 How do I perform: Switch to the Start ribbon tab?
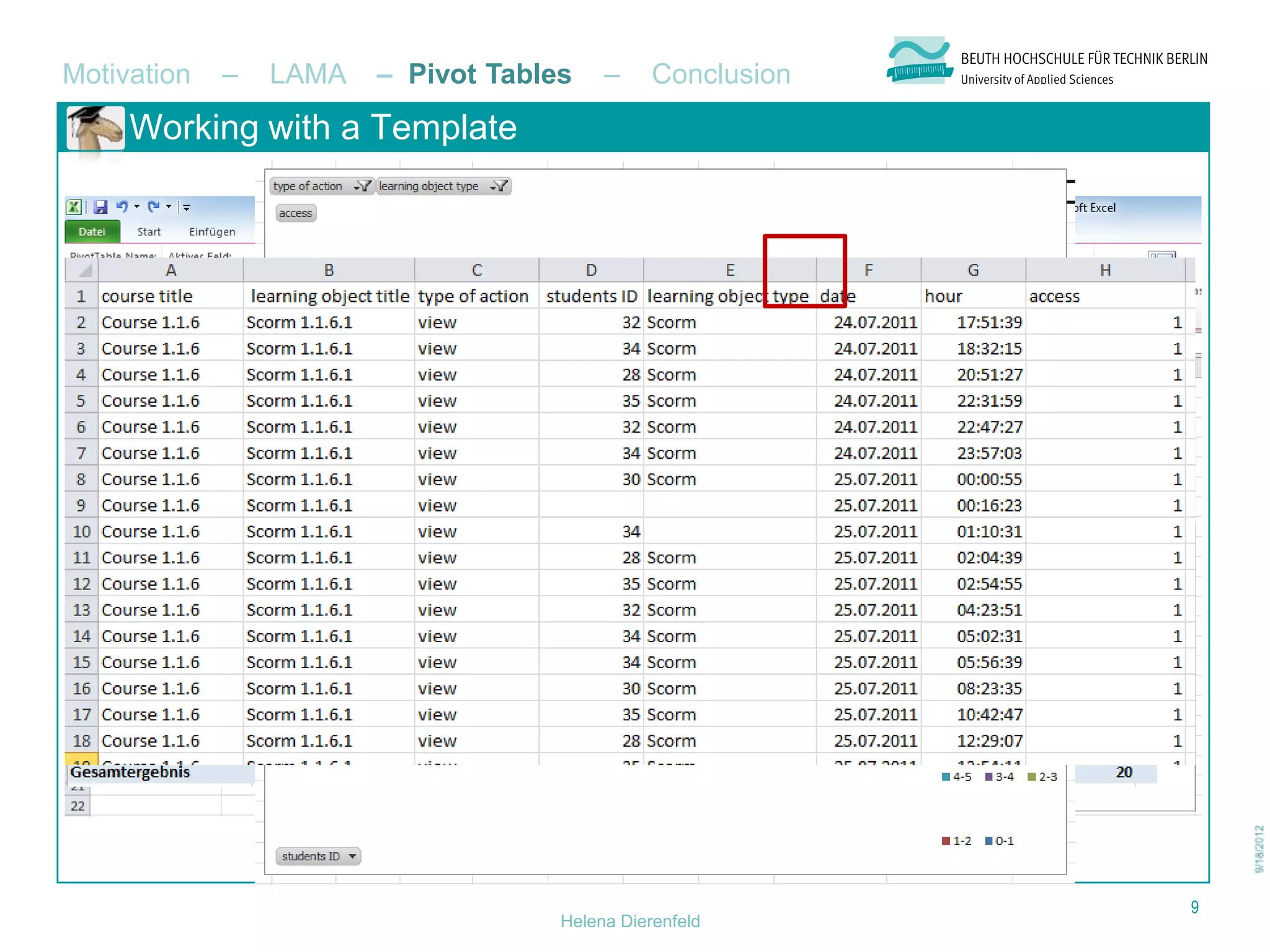point(149,232)
